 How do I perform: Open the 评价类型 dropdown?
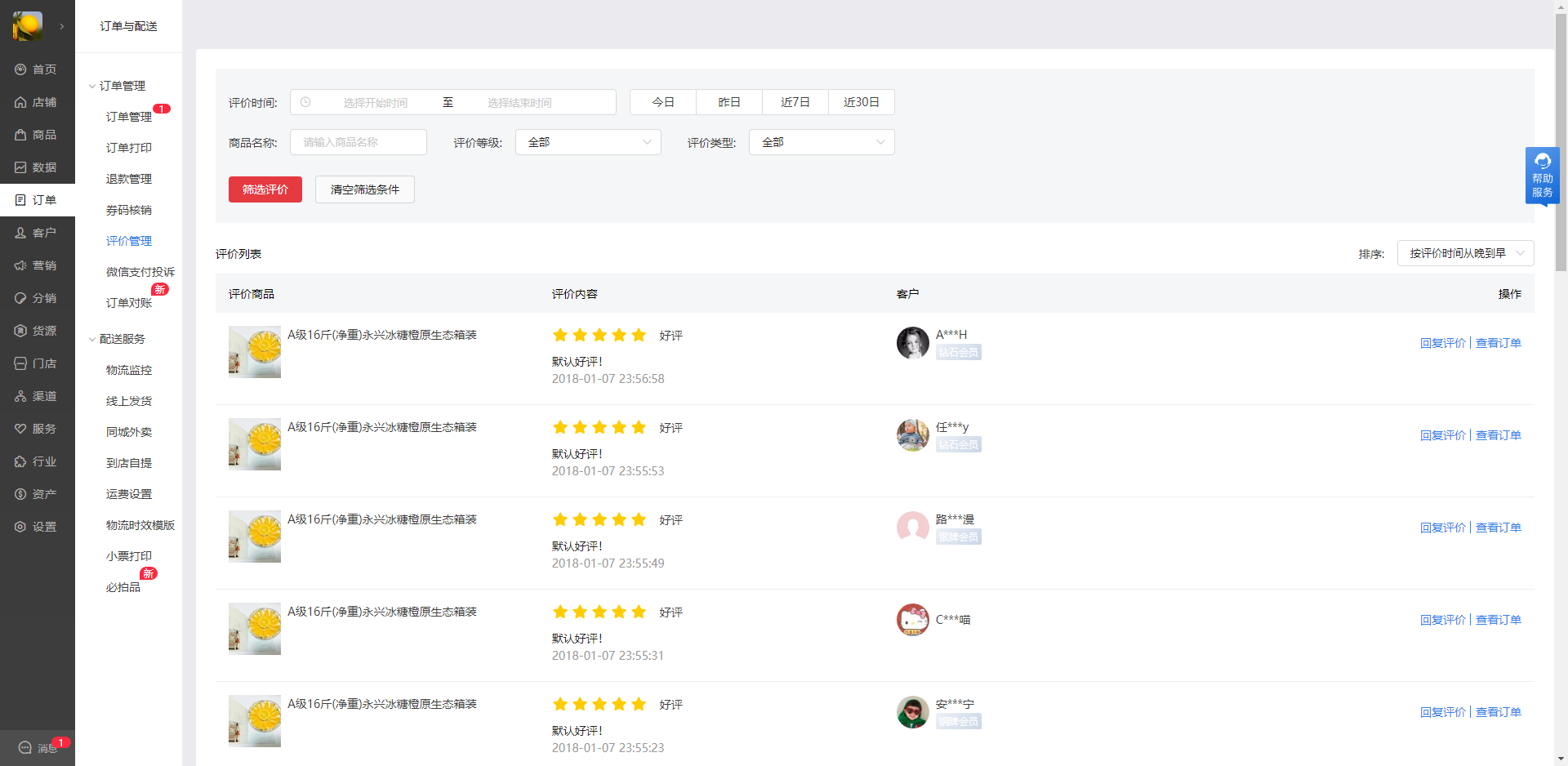pos(822,142)
